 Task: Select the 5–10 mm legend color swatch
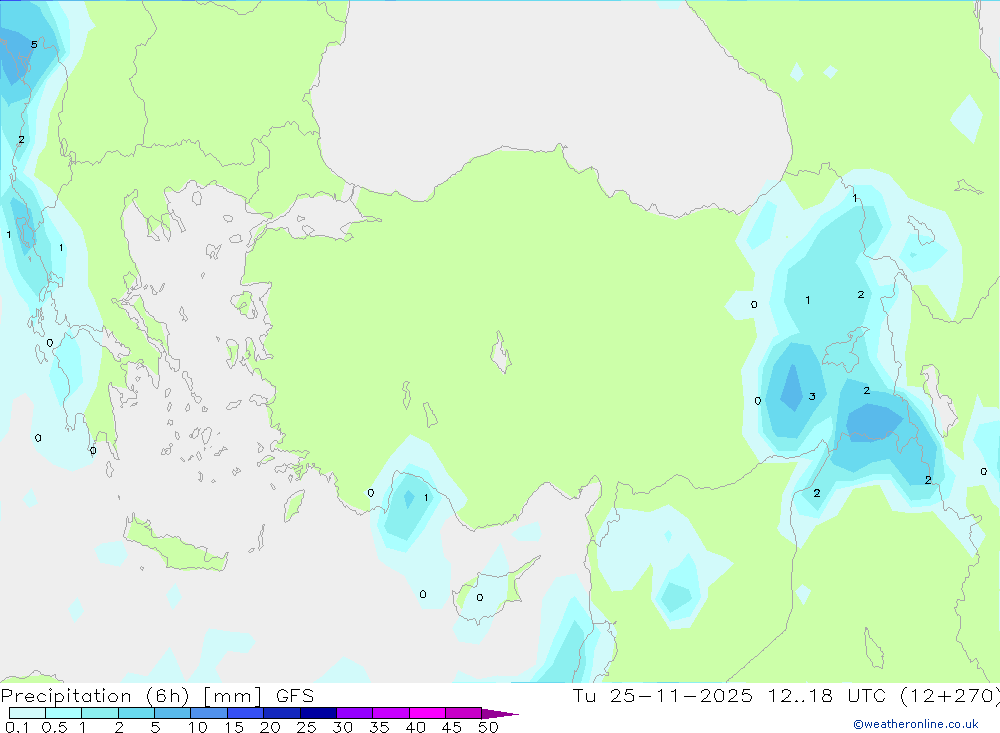coord(173,713)
